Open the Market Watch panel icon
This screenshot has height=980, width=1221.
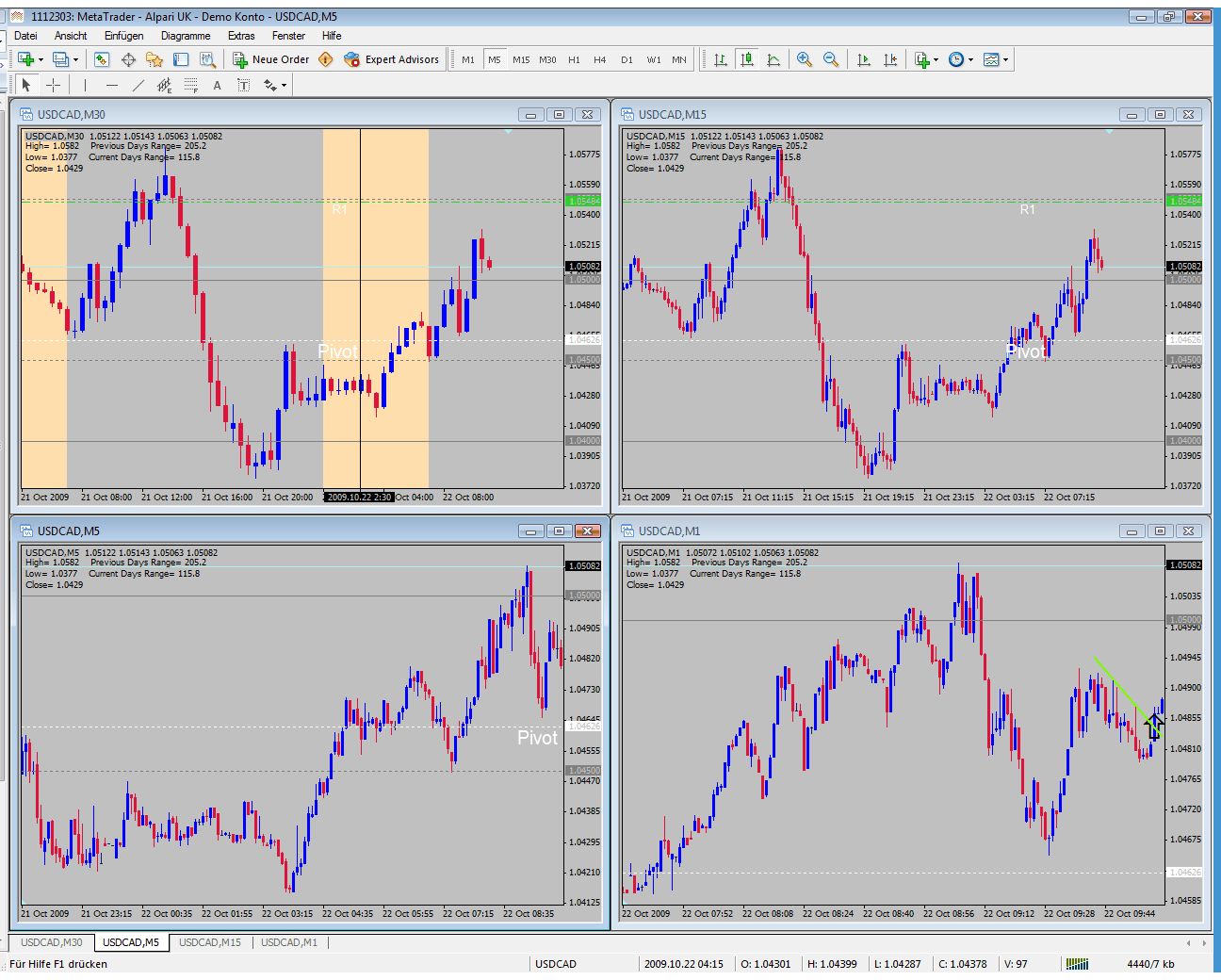[102, 59]
